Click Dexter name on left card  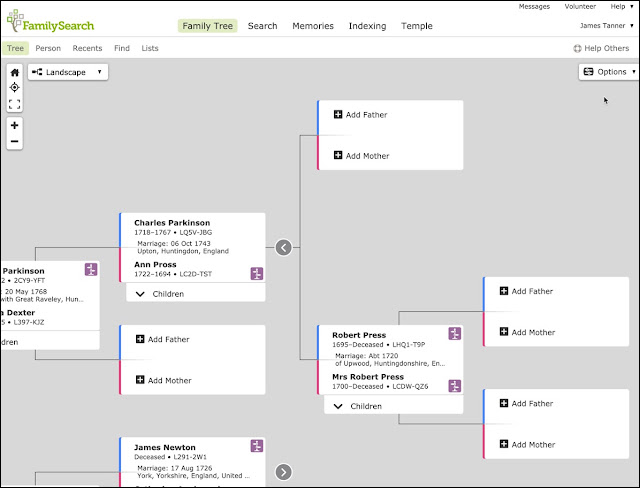(x=20, y=313)
